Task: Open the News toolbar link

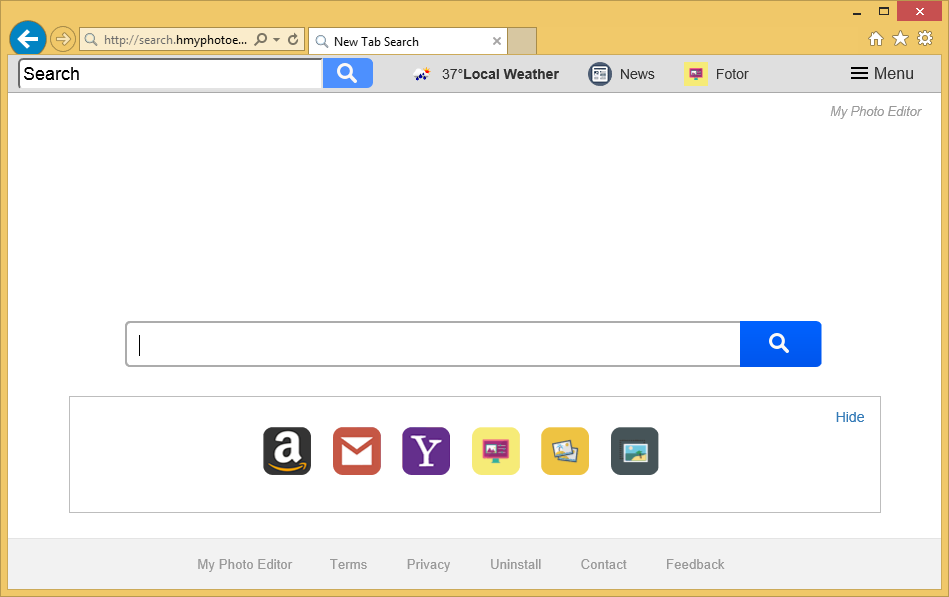Action: click(x=637, y=74)
